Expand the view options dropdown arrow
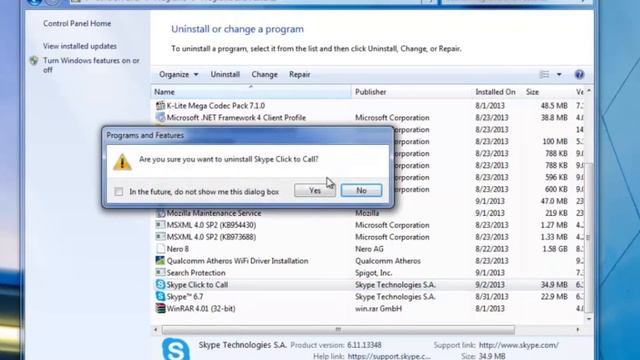640x360 pixels. (x=559, y=75)
